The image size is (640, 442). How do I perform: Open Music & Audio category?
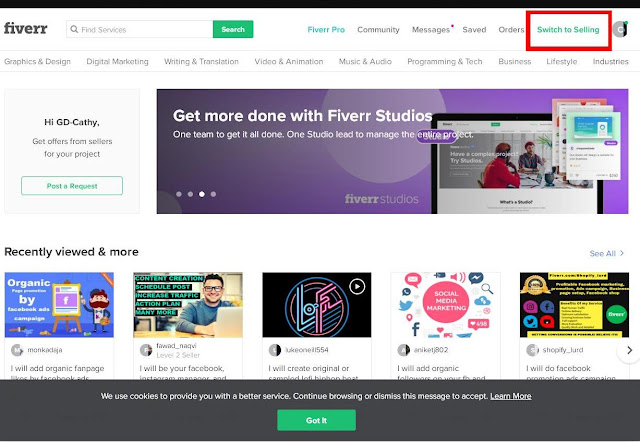coord(365,62)
